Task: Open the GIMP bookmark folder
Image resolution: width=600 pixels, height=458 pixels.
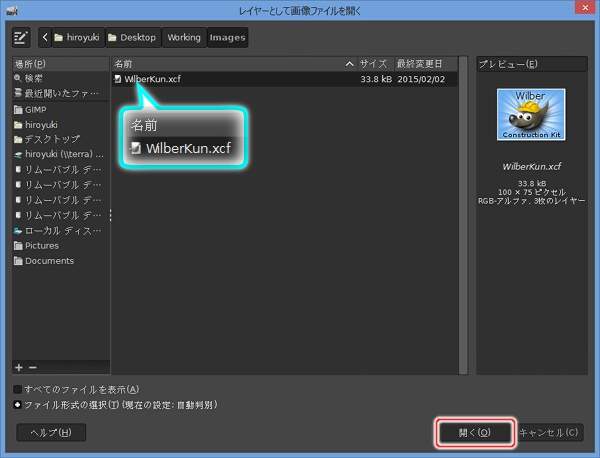Action: click(x=60, y=110)
